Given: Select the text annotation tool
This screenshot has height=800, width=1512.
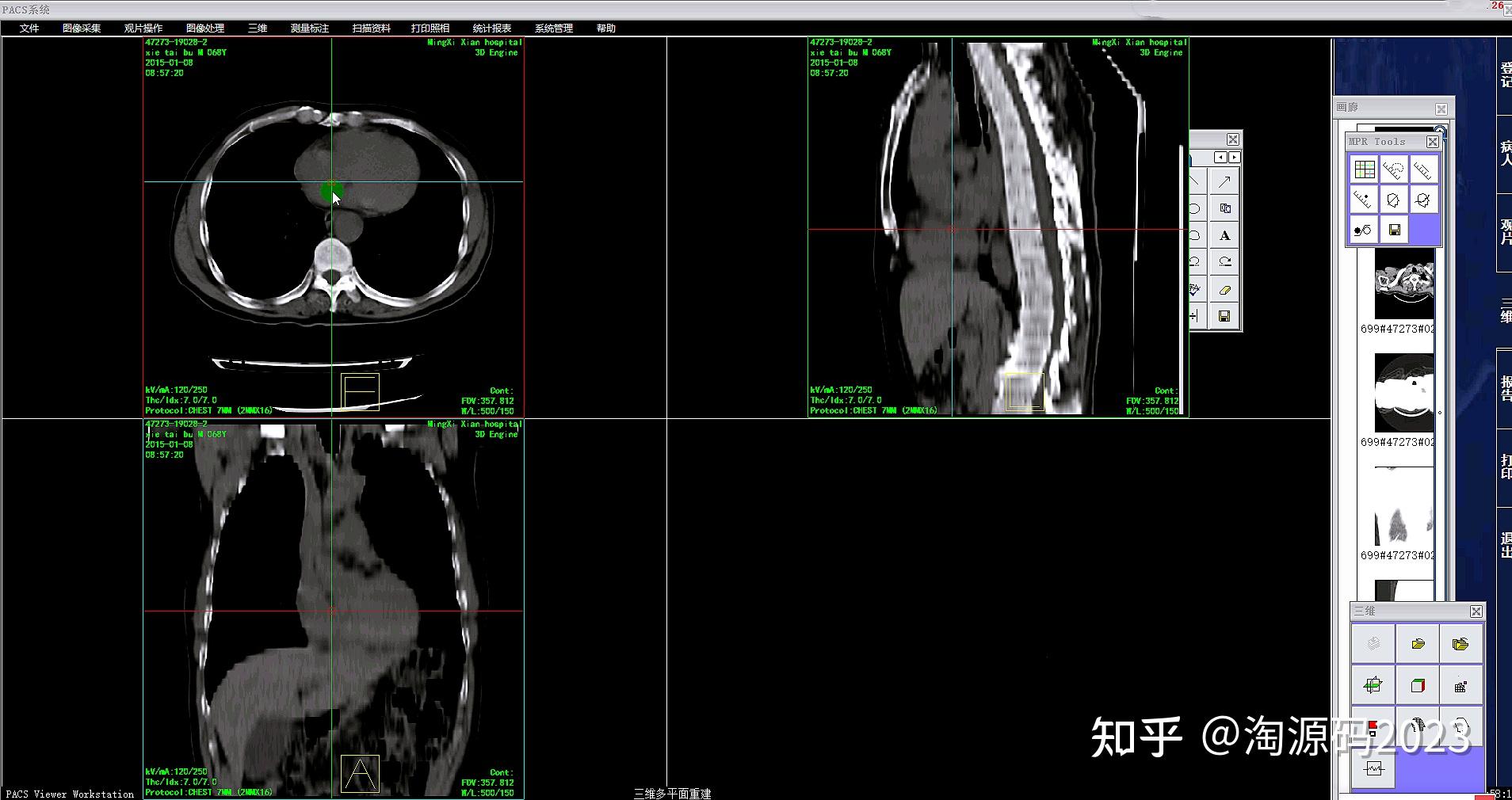Looking at the screenshot, I should pos(1224,234).
